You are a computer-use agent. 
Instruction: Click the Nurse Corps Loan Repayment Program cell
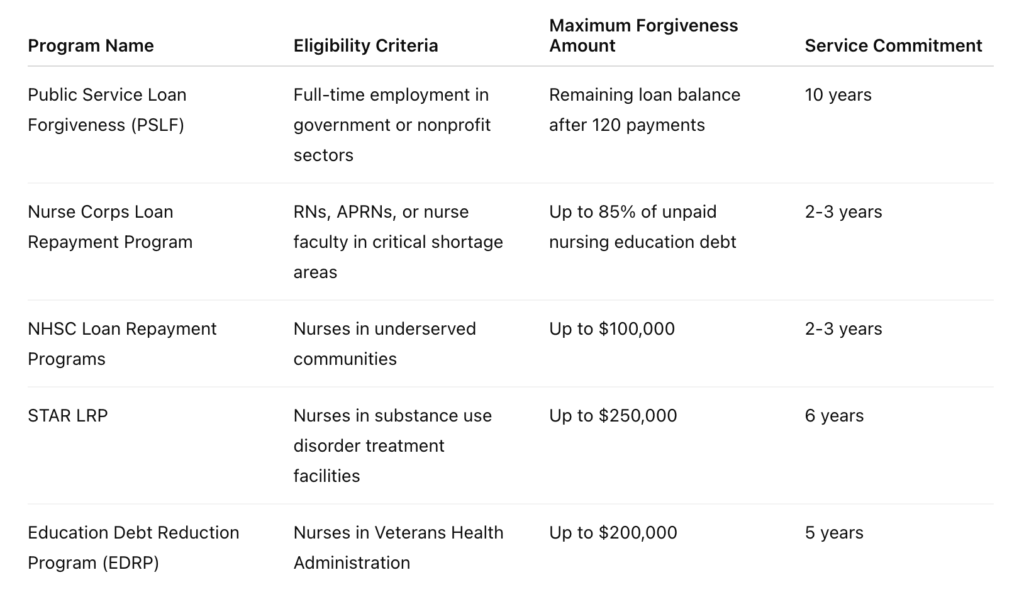110,227
